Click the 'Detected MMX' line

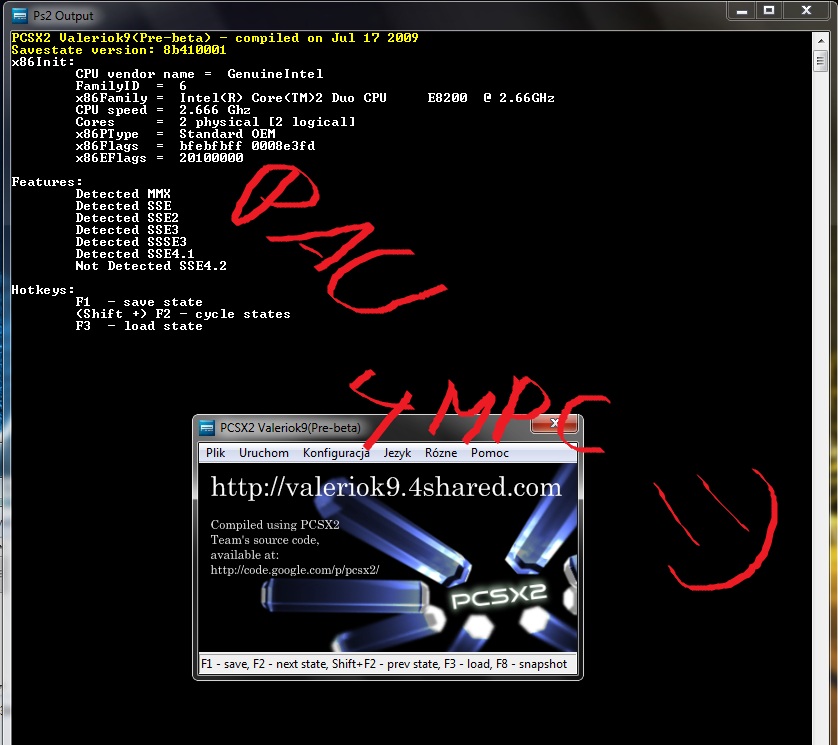coord(123,194)
